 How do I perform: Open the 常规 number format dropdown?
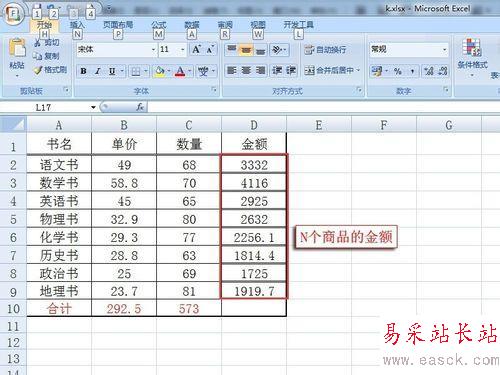point(444,50)
